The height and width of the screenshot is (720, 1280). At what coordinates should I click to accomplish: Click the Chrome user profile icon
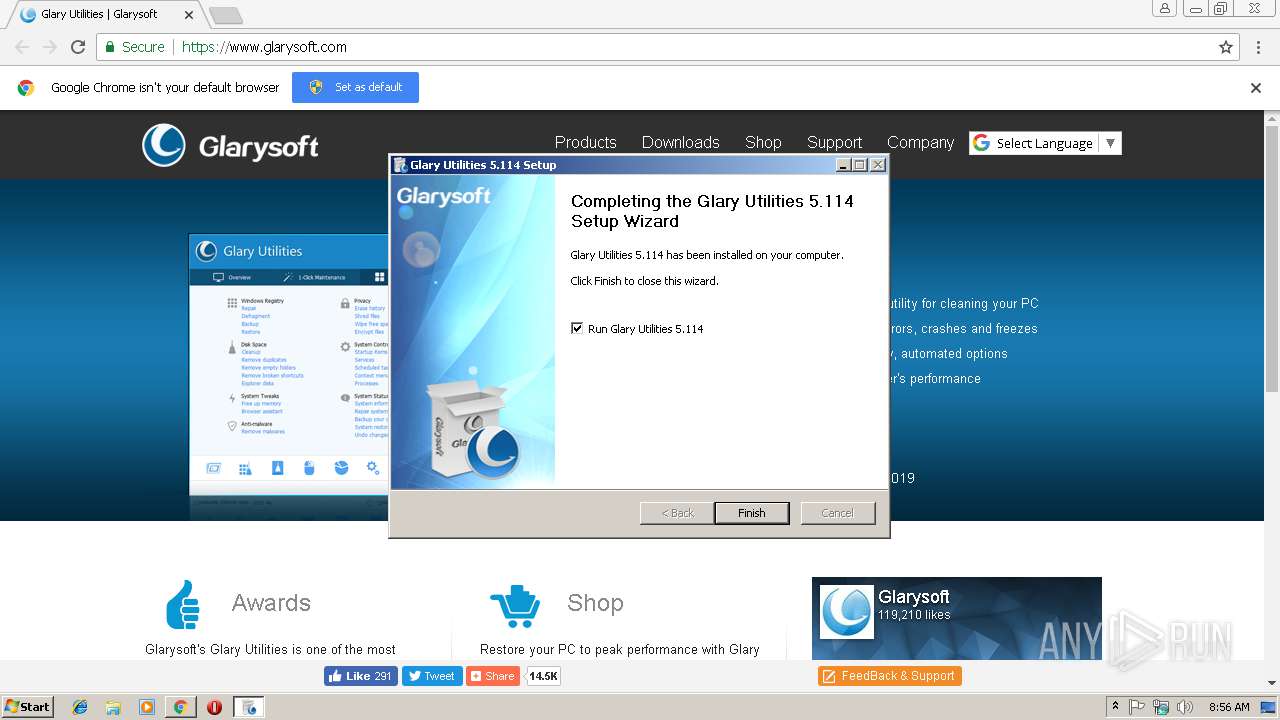click(1164, 8)
